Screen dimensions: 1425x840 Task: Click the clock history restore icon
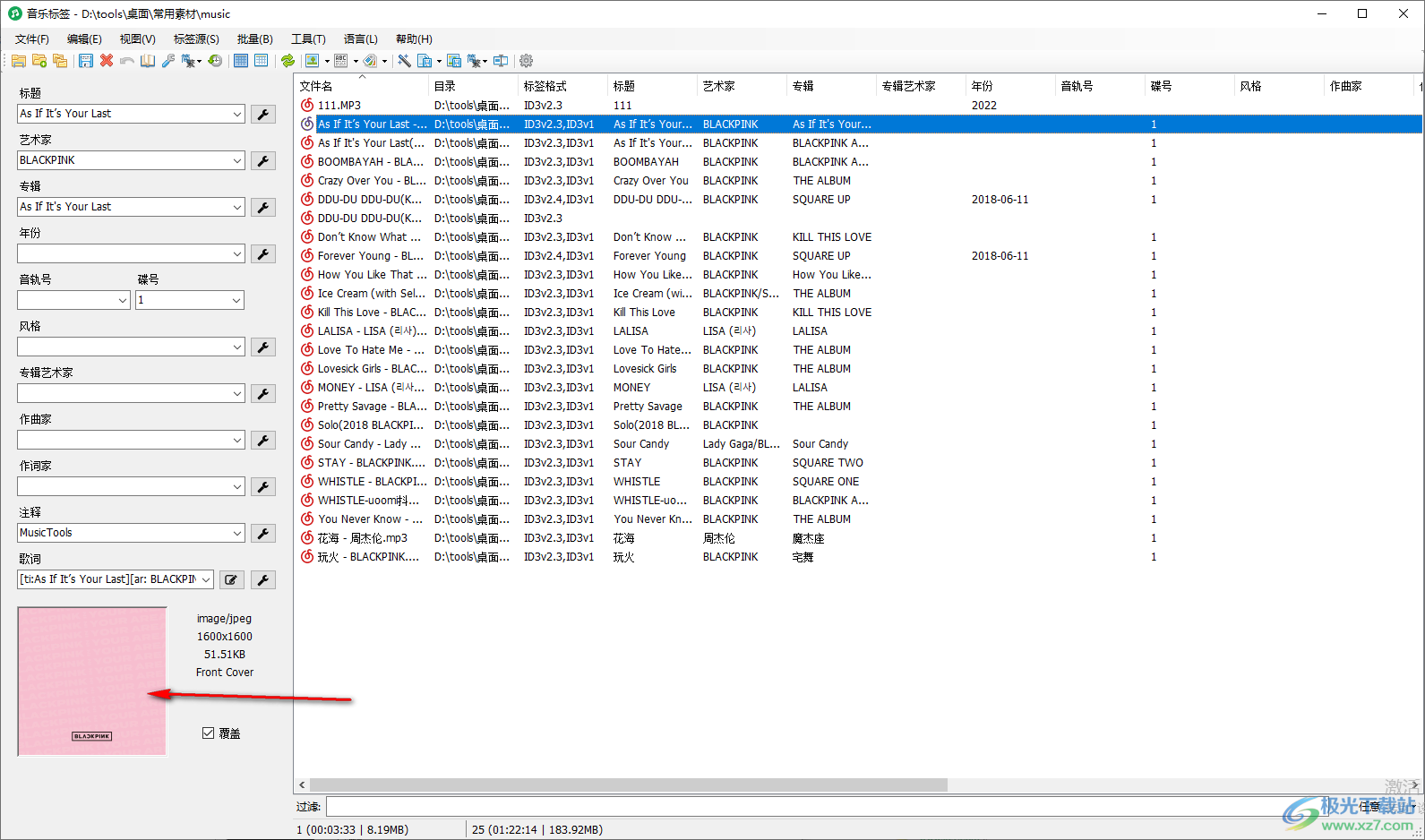click(215, 61)
